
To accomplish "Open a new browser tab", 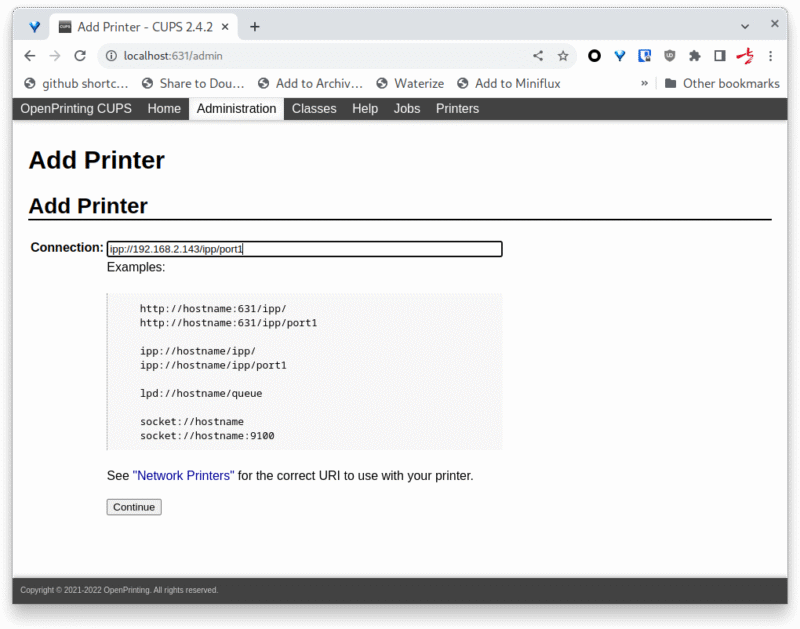I will point(255,27).
